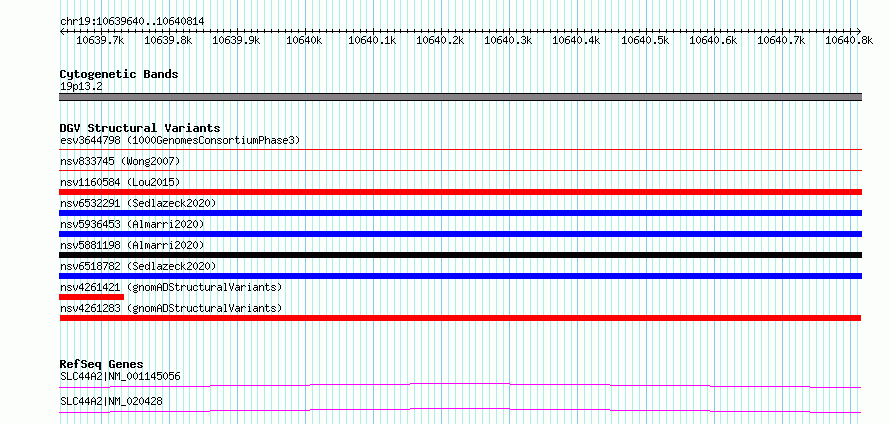This screenshot has height=424, width=890.
Task: Open SLC44A2|NM_020428 gene label
Action: tap(111, 401)
